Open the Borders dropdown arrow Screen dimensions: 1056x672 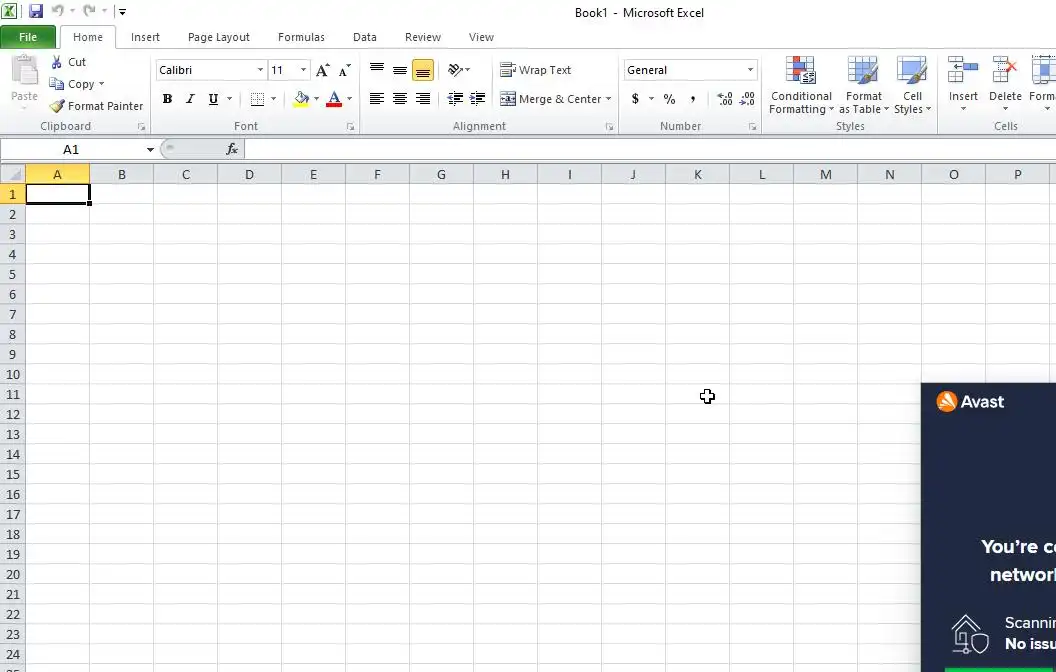pos(273,99)
